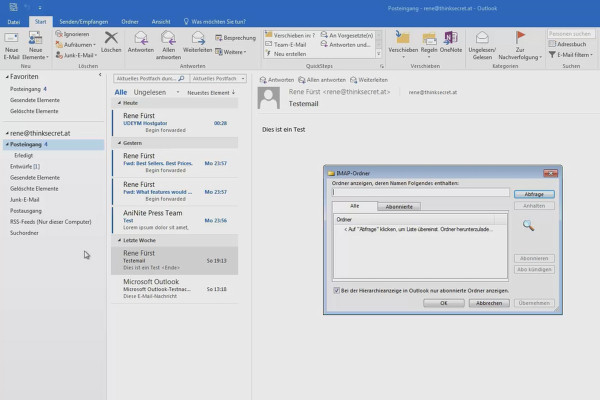Forward mail with ribbon Weiterleiten icon
Screen dimensions: 600x400
pos(197,38)
